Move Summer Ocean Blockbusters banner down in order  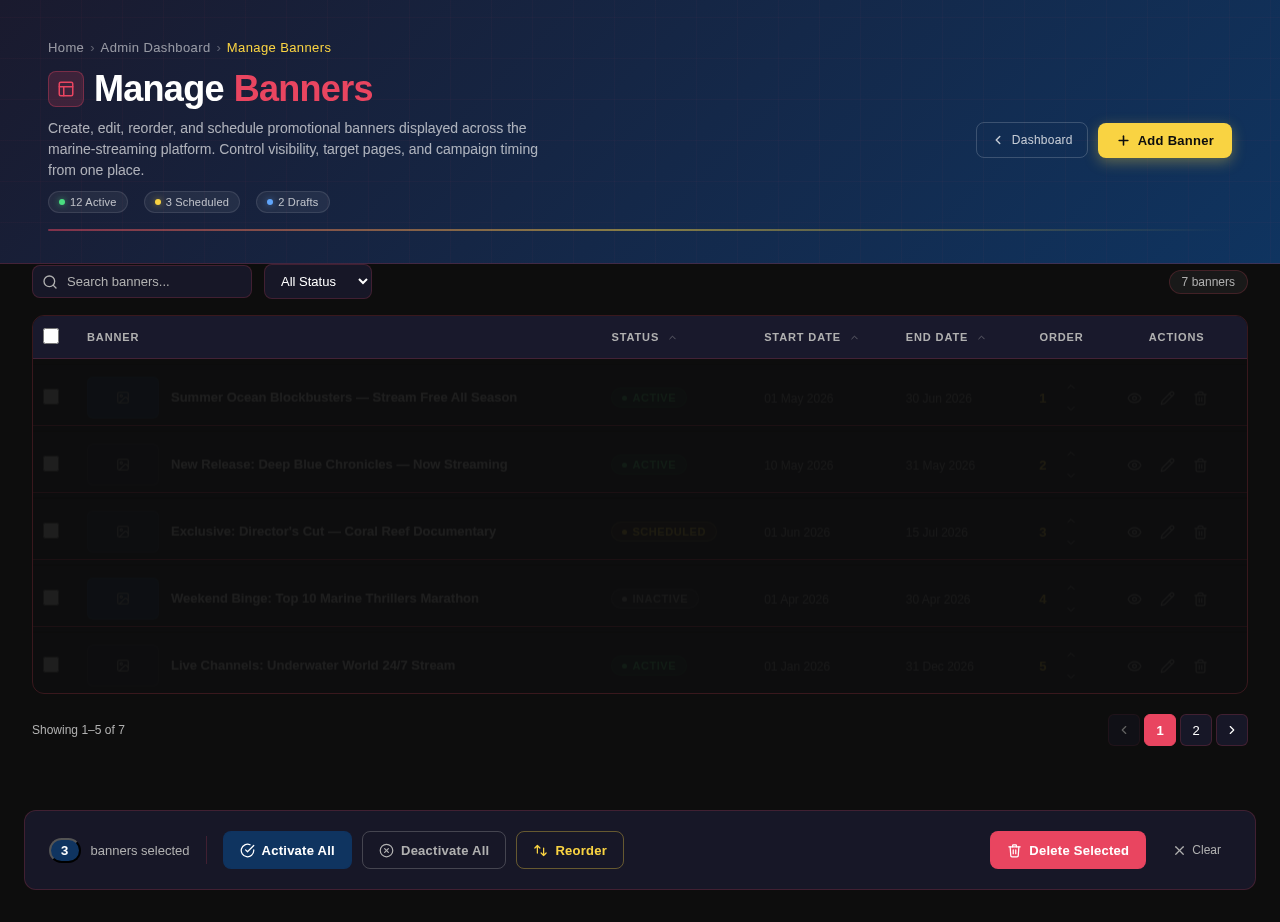click(x=1070, y=409)
